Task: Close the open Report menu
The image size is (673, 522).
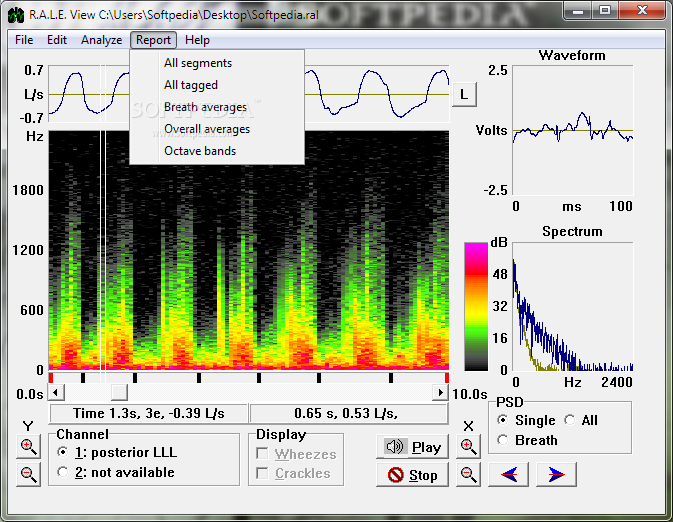Action: pyautogui.click(x=153, y=40)
